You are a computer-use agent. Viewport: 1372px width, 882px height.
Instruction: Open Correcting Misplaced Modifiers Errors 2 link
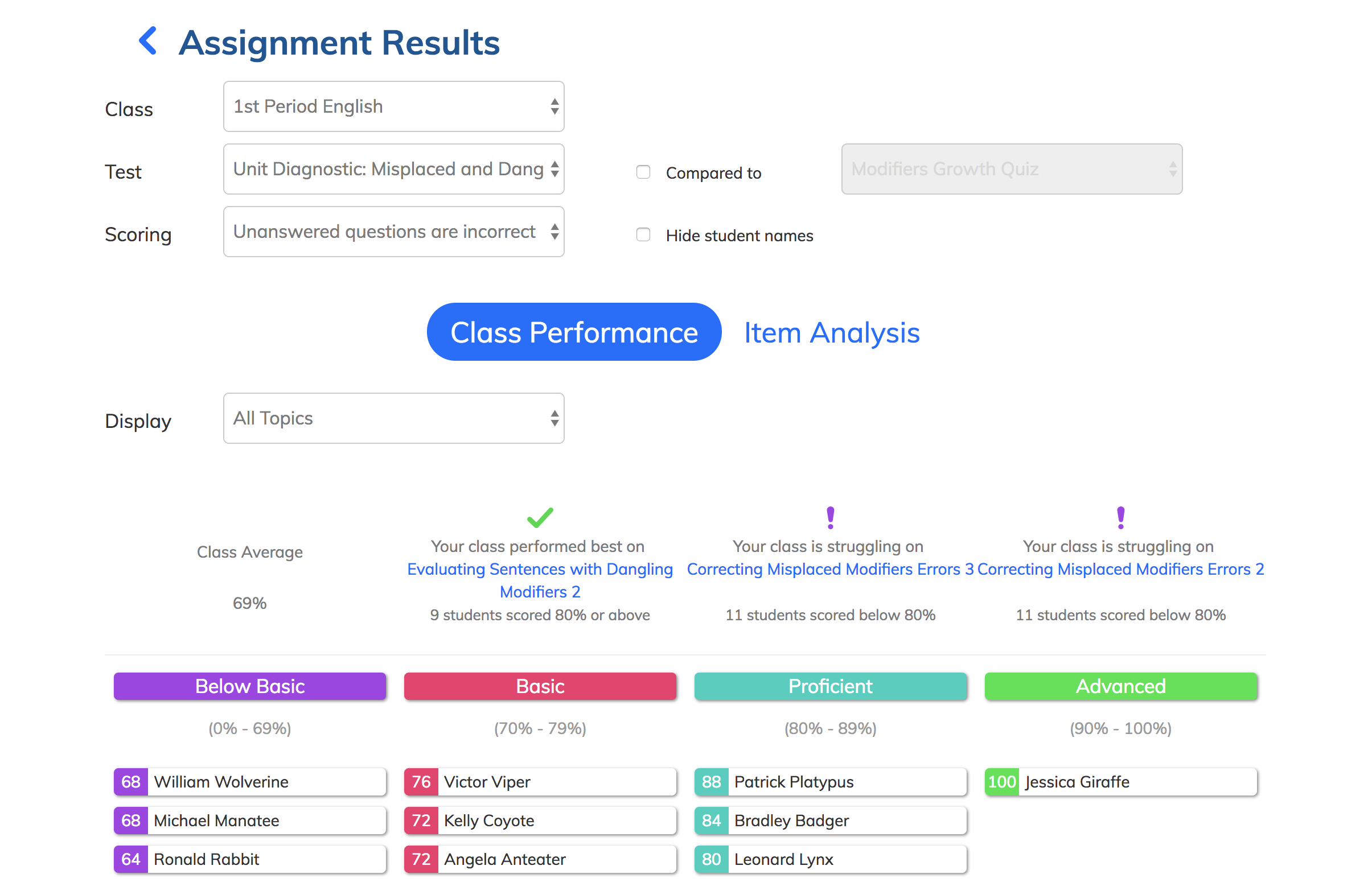1120,569
